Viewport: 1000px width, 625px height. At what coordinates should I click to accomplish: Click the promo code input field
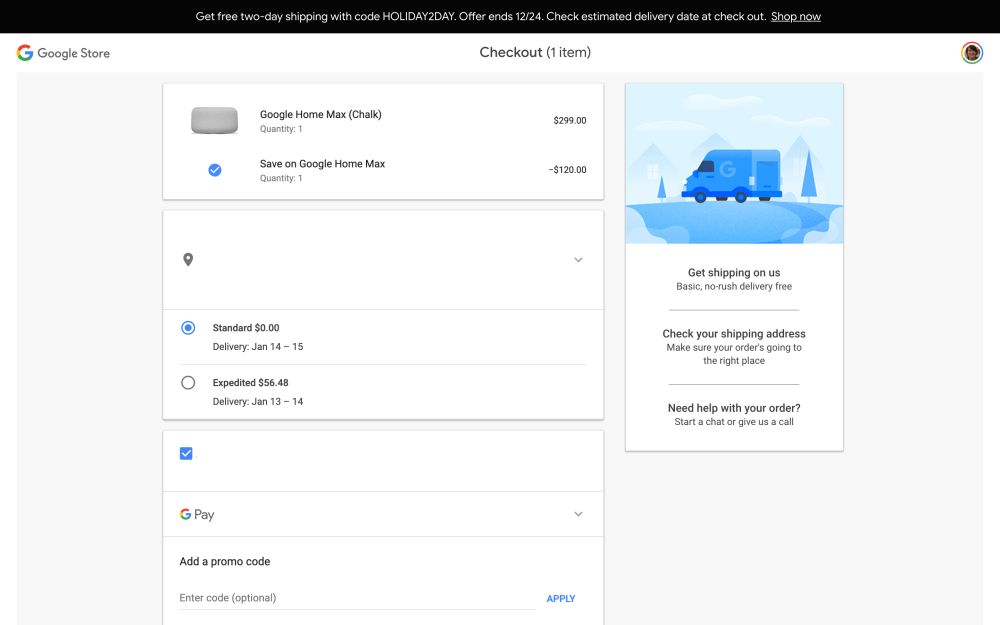pyautogui.click(x=356, y=598)
